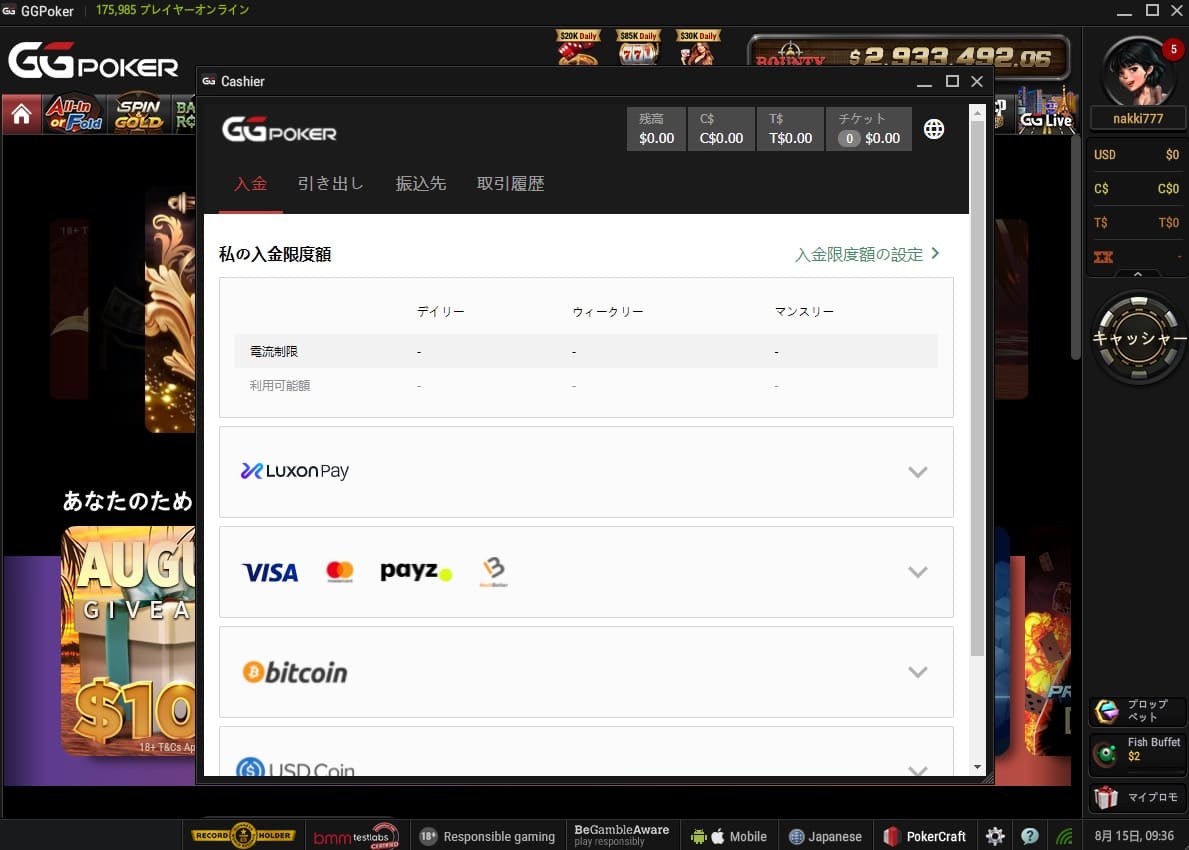
Task: Click the globe language icon in Cashier
Action: [933, 128]
